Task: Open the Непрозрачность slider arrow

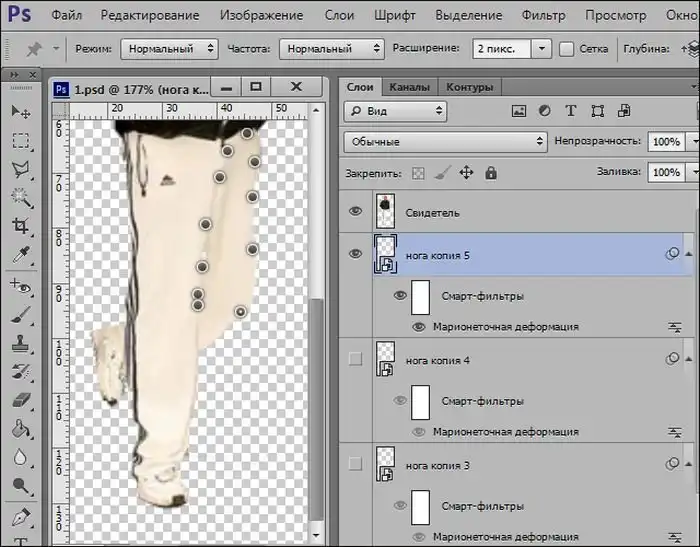Action: pyautogui.click(x=694, y=142)
